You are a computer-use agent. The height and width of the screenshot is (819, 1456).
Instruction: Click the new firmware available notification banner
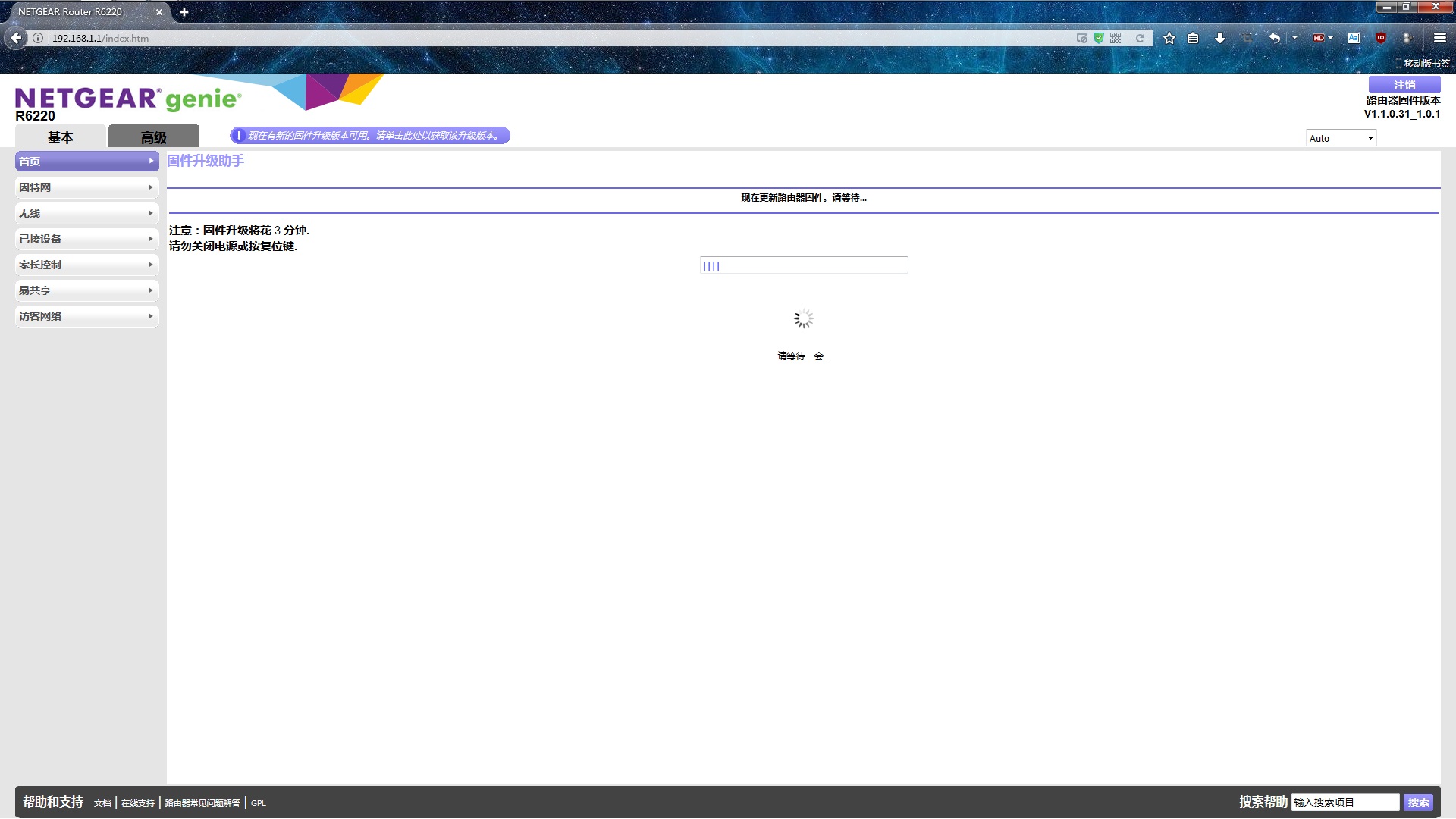pyautogui.click(x=370, y=136)
